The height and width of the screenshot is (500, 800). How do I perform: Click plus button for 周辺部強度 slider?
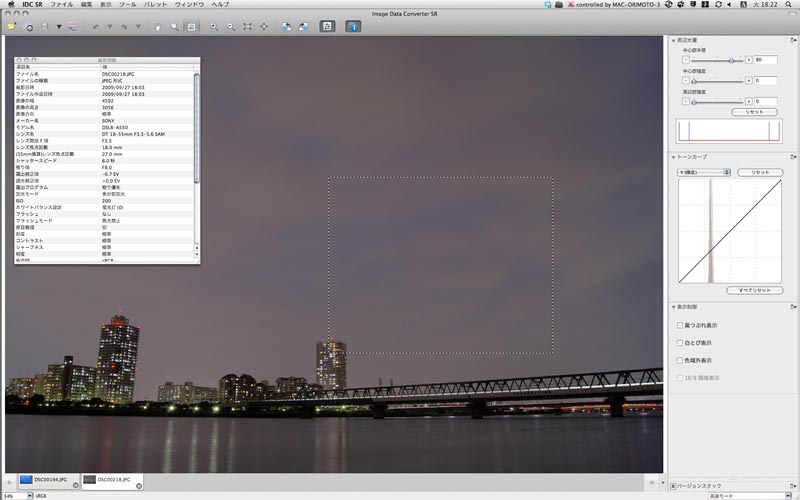click(748, 102)
